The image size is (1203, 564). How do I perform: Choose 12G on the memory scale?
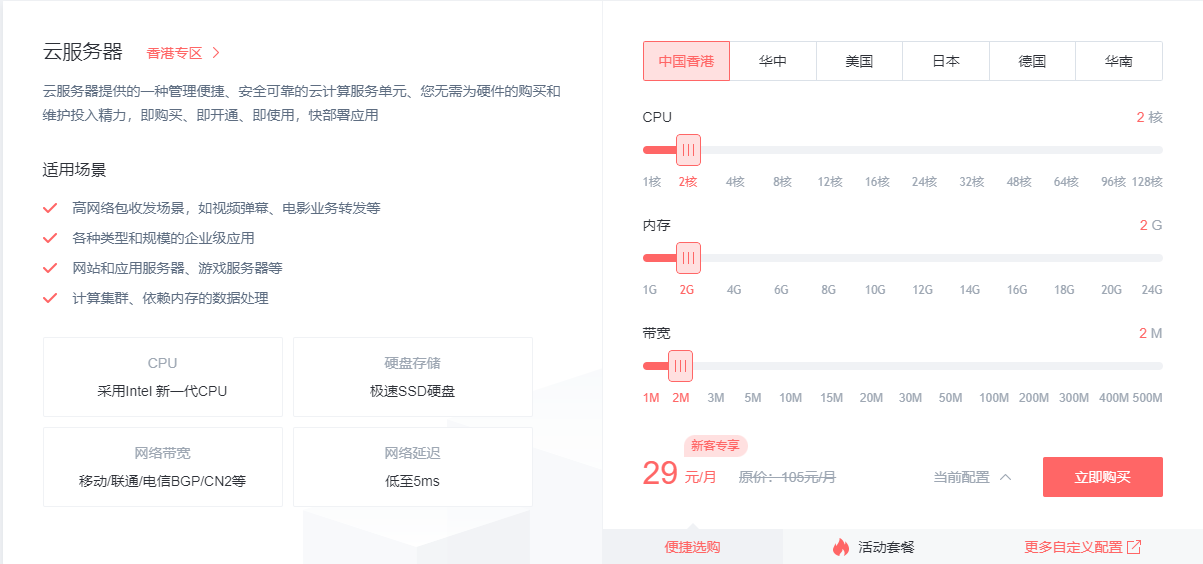[922, 290]
